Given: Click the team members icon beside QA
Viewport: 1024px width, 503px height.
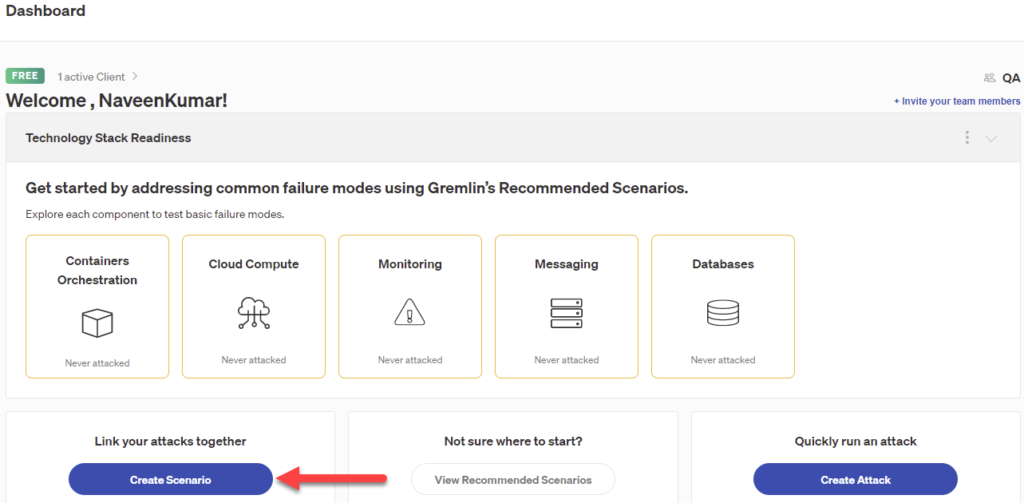Looking at the screenshot, I should [x=989, y=78].
